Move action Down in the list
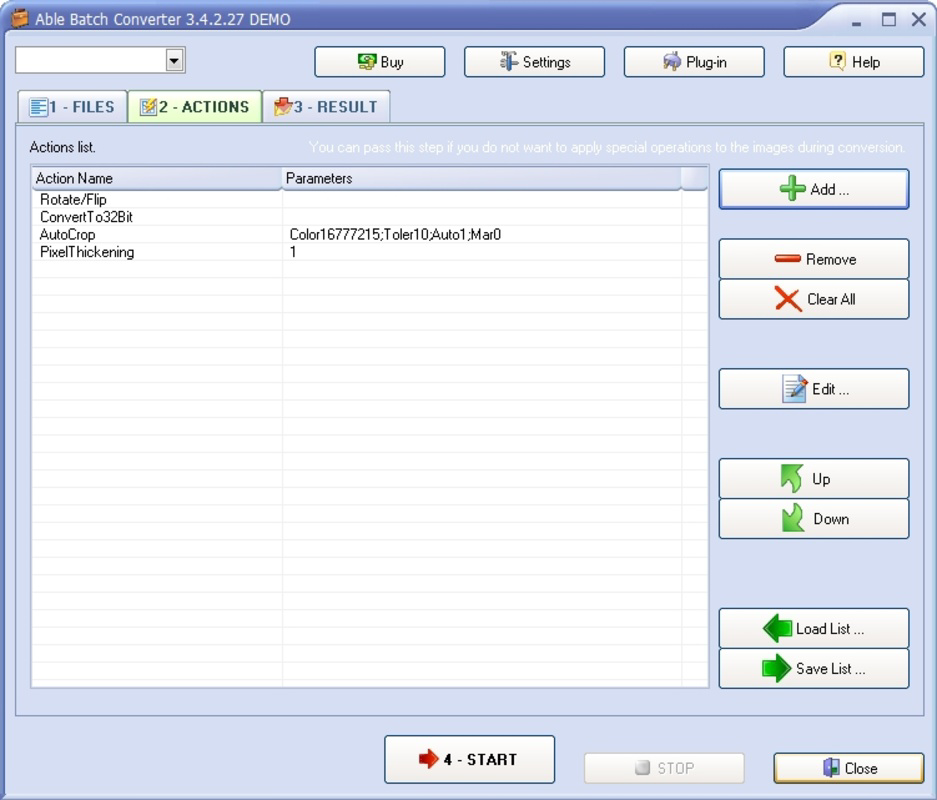The height and width of the screenshot is (800, 937). [x=813, y=519]
